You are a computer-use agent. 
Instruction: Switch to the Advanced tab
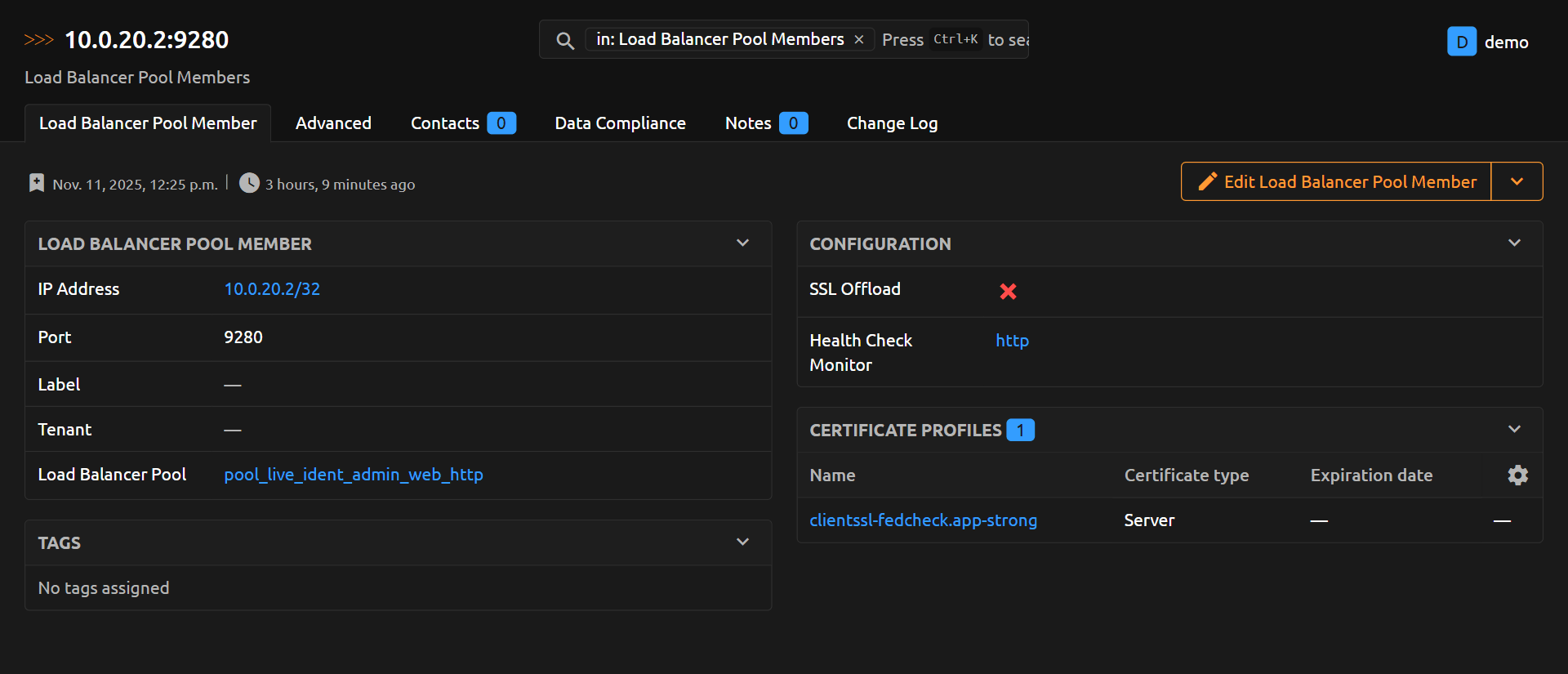point(333,123)
